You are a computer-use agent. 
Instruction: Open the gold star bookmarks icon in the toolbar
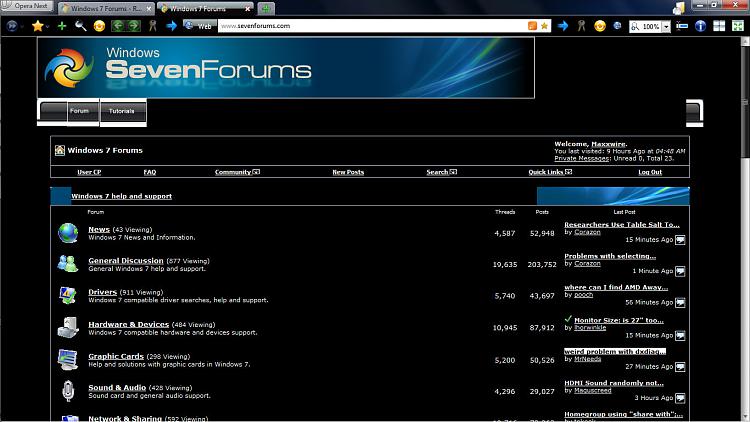point(37,26)
